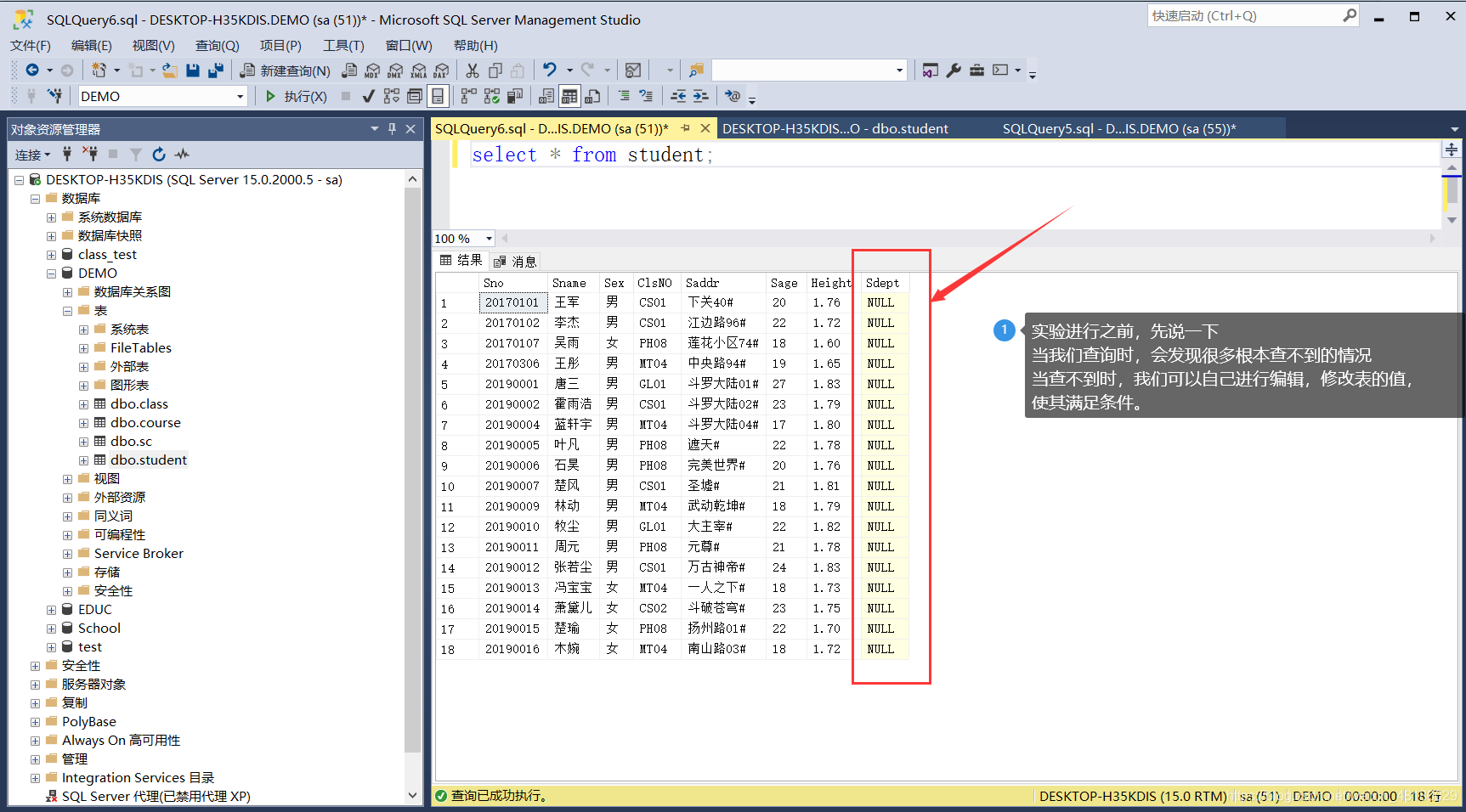Expand the EDUC database node
Screen dimensions: 1466x812
click(52, 610)
